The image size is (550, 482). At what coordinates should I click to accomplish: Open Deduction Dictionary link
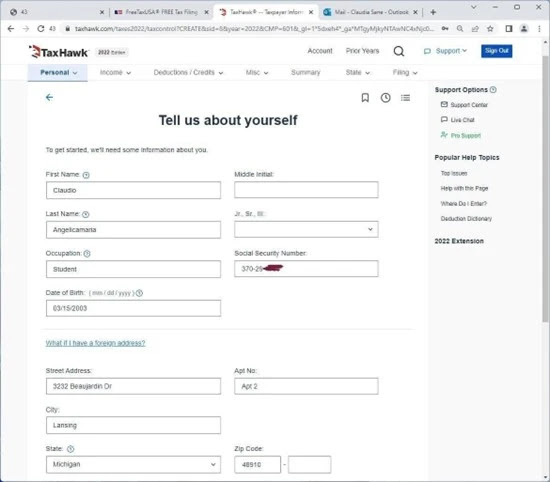coord(466,219)
